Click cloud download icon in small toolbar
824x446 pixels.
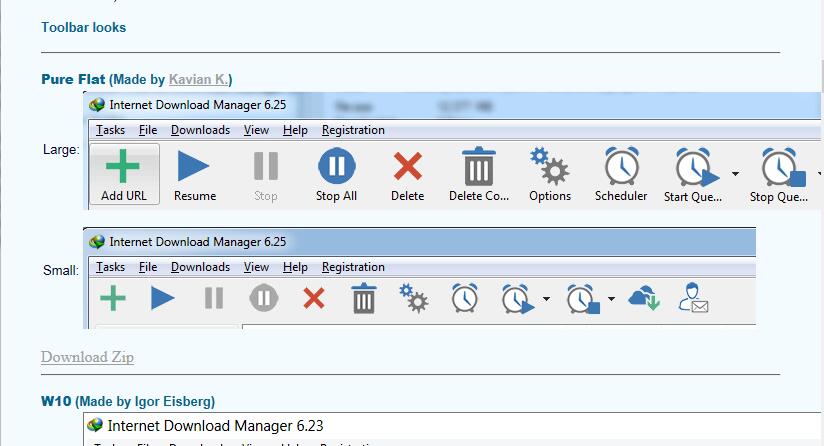coord(644,298)
